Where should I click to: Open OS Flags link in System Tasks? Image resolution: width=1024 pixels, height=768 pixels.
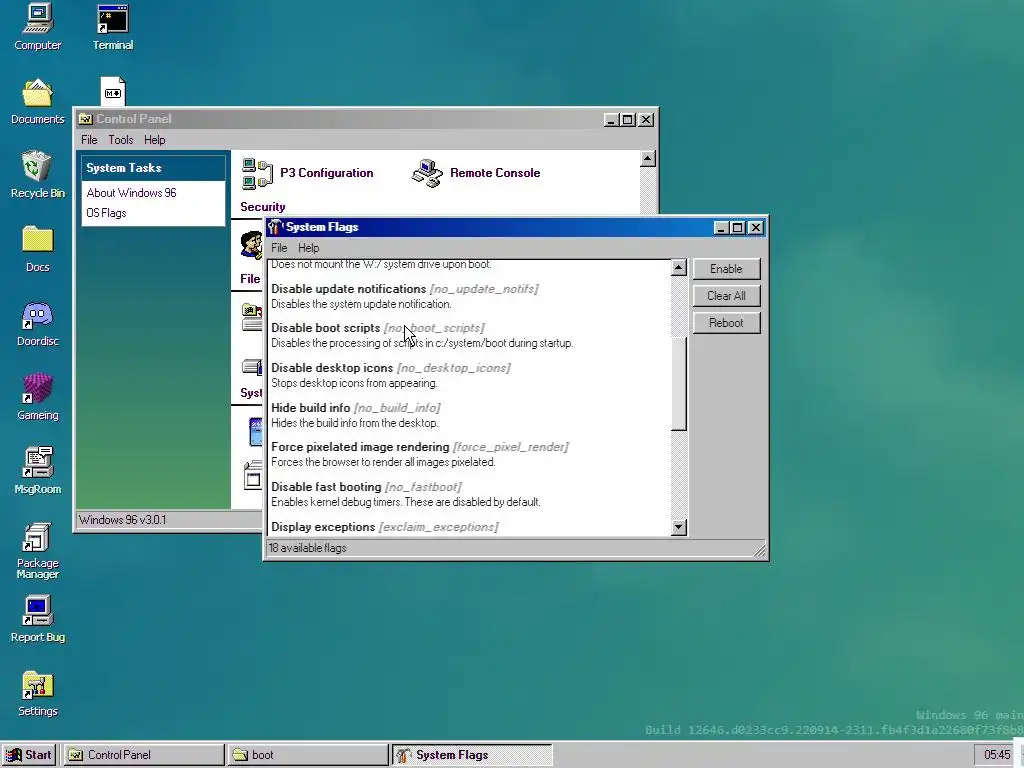point(106,213)
